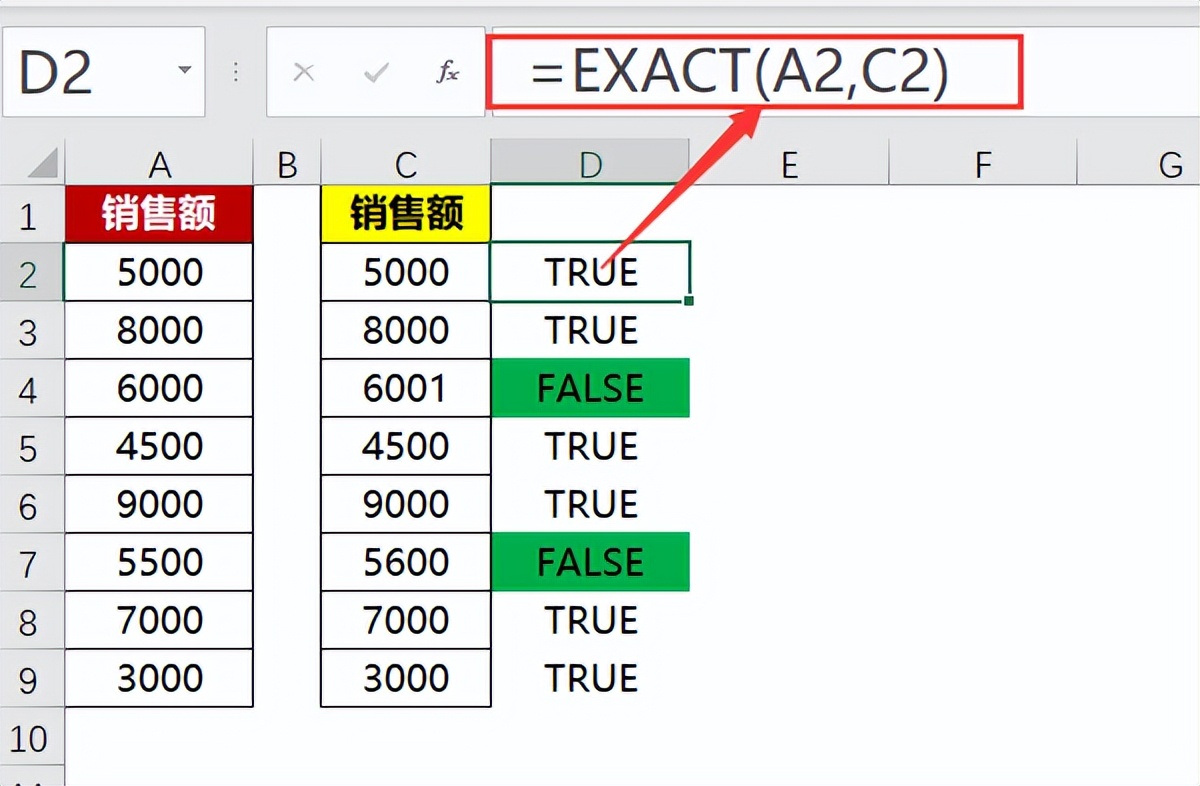
Task: Select cell D6 showing TRUE
Action: 590,503
